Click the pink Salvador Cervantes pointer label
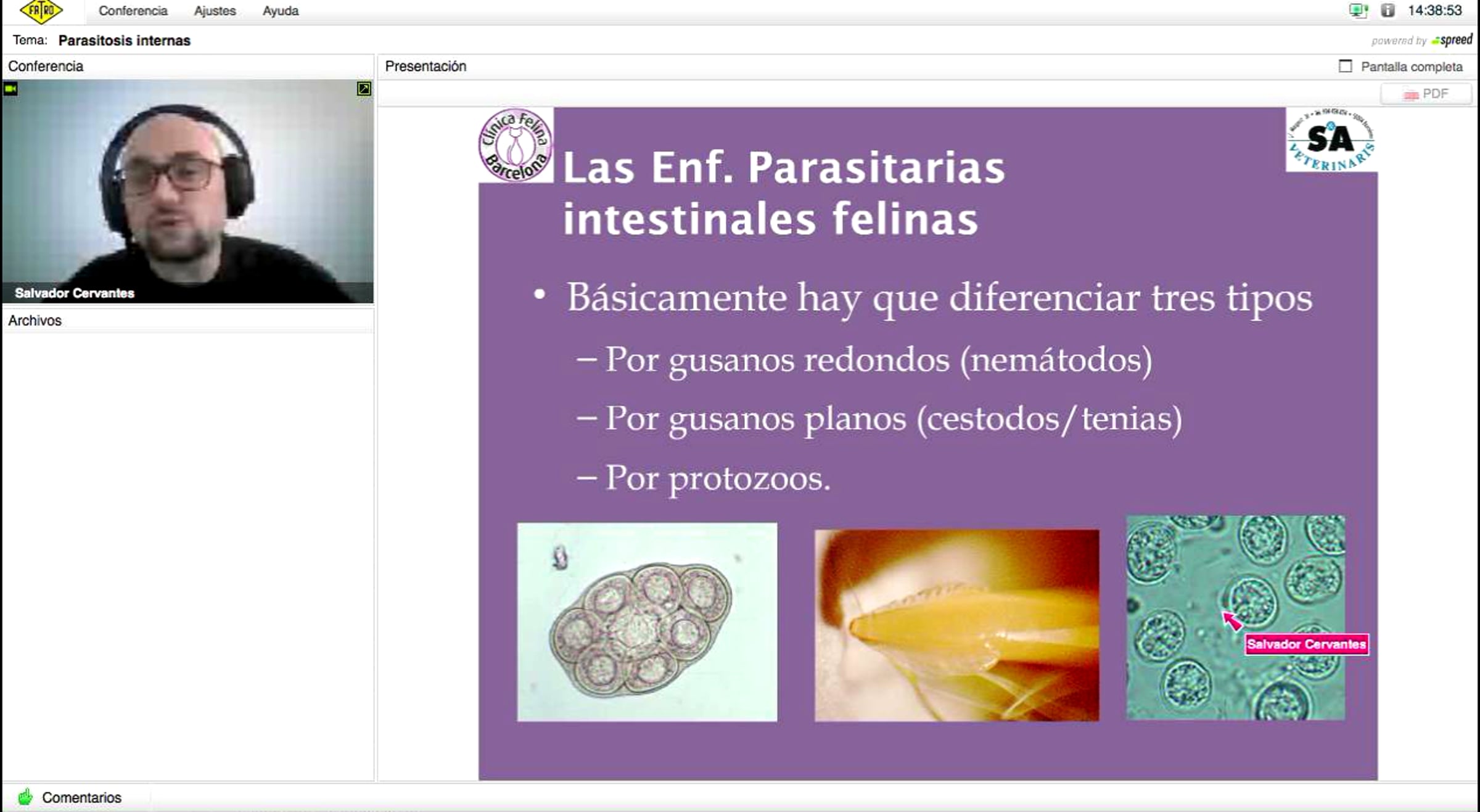Screen dimensions: 1480x812 (1306, 644)
